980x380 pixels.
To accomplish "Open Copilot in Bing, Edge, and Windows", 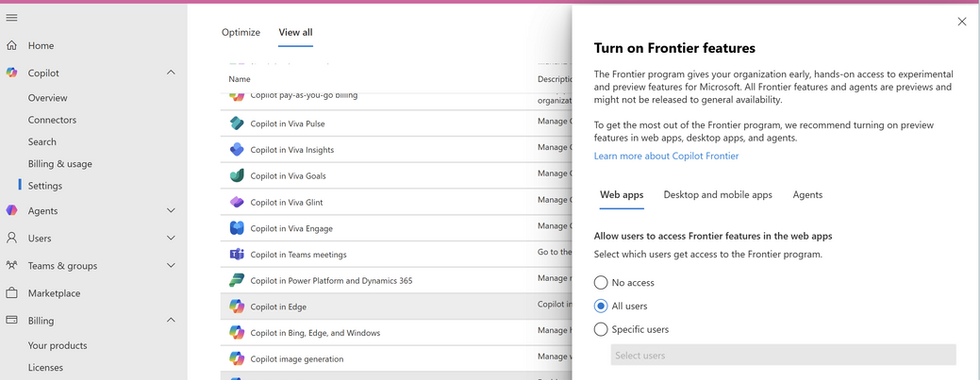I will [x=315, y=333].
